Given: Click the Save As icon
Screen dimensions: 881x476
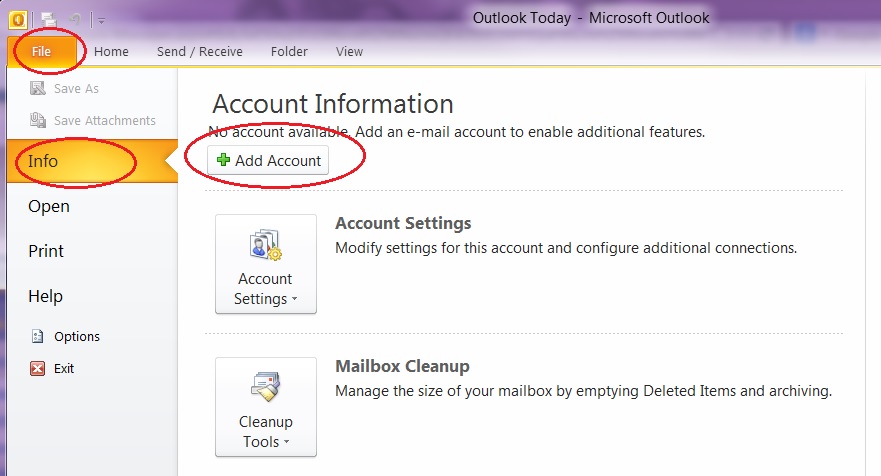Looking at the screenshot, I should pyautogui.click(x=38, y=88).
